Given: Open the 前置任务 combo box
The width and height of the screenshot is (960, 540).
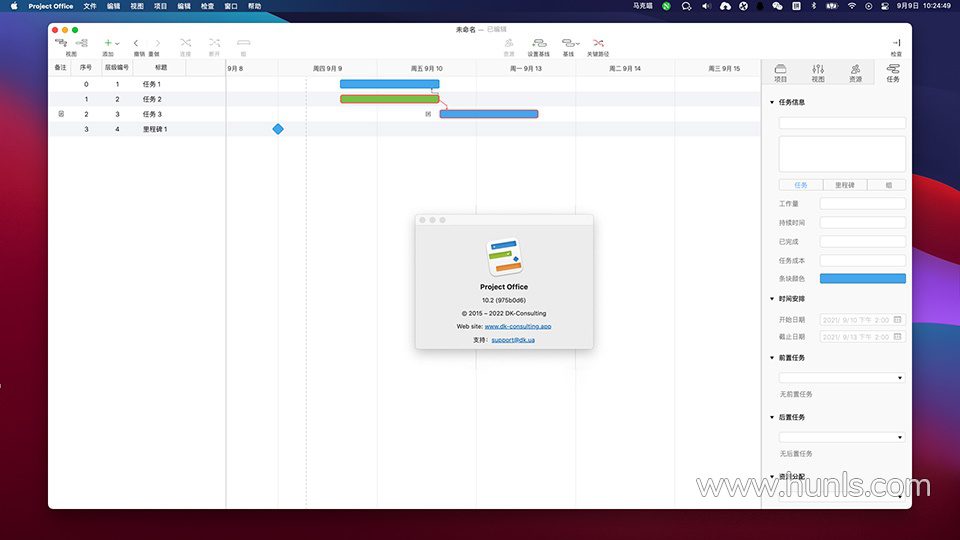Looking at the screenshot, I should click(x=842, y=378).
